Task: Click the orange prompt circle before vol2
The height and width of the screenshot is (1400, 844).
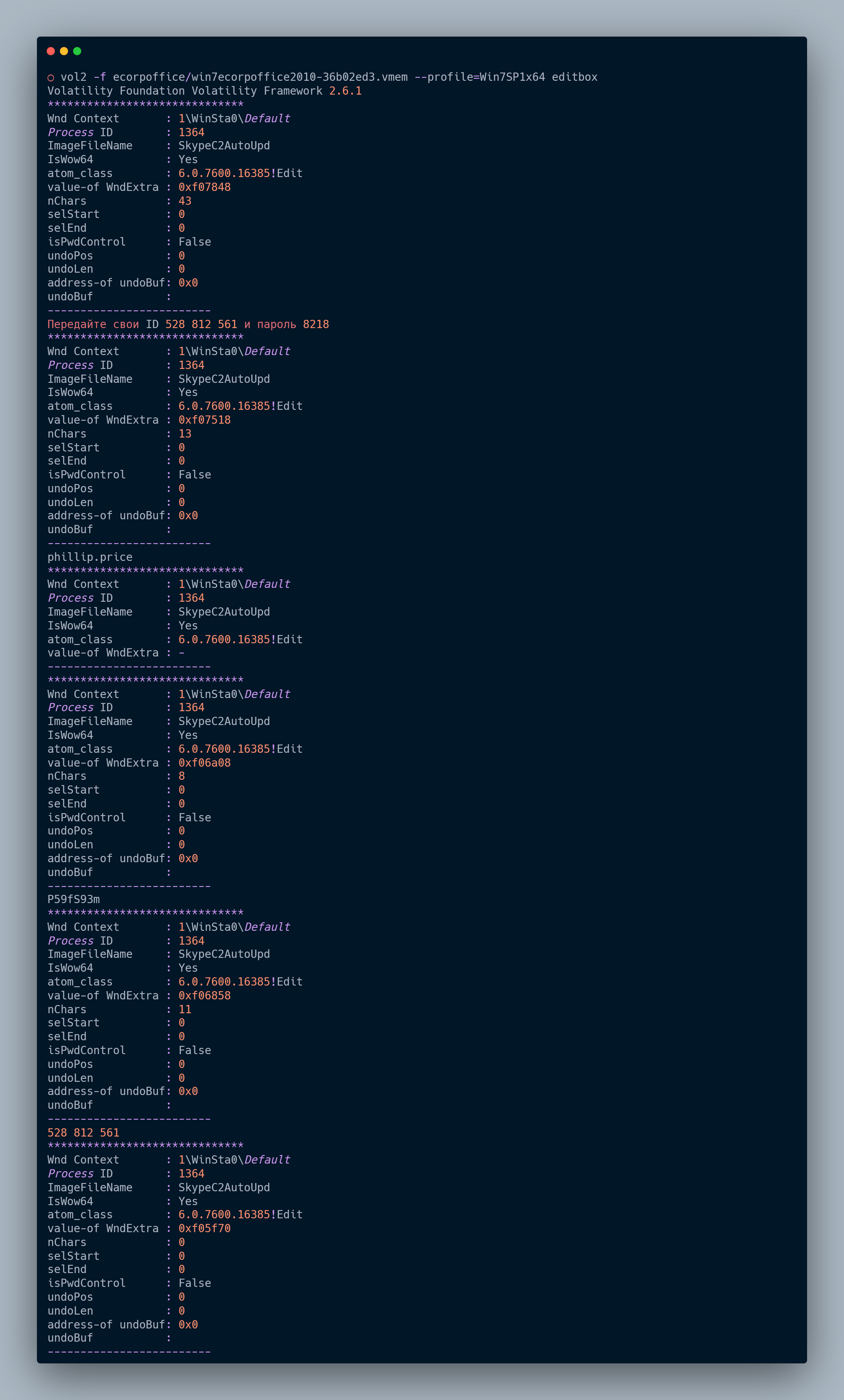Action: click(50, 77)
